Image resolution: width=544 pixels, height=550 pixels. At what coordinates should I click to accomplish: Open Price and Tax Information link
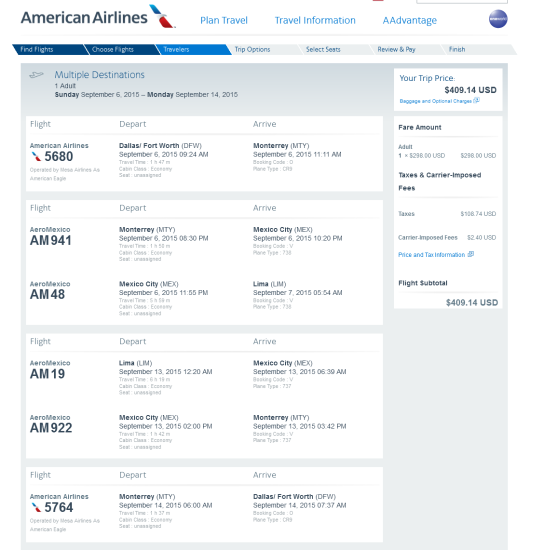coord(431,255)
